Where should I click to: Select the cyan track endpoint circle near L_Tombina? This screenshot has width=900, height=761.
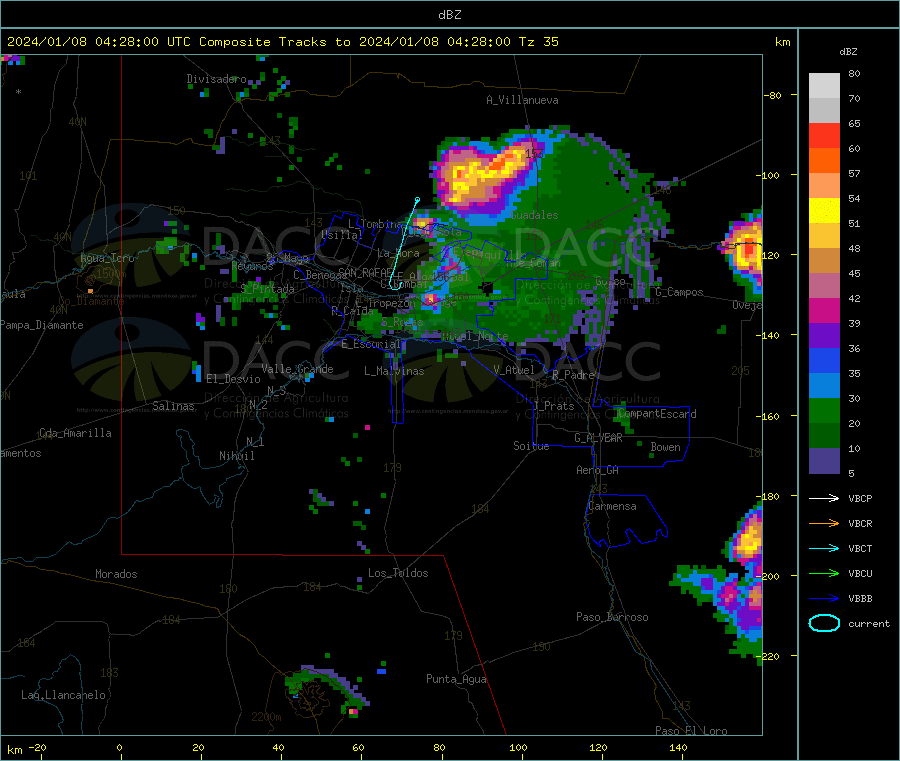point(417,200)
